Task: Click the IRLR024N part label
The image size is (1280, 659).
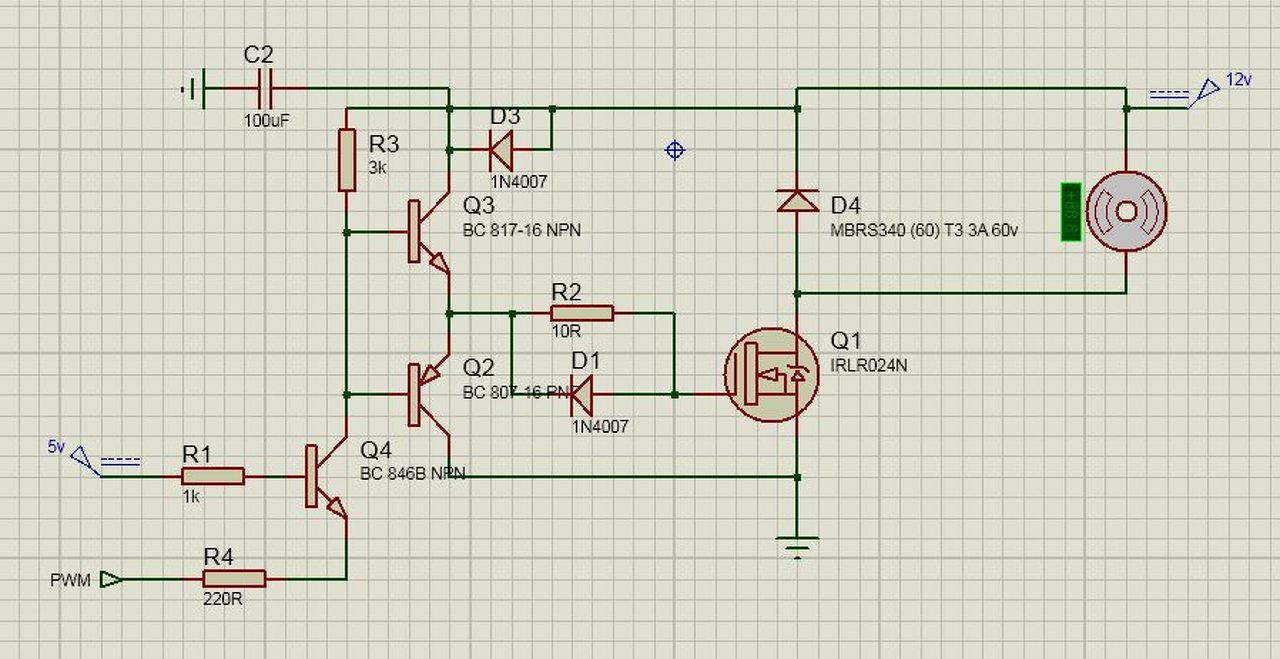Action: point(869,366)
